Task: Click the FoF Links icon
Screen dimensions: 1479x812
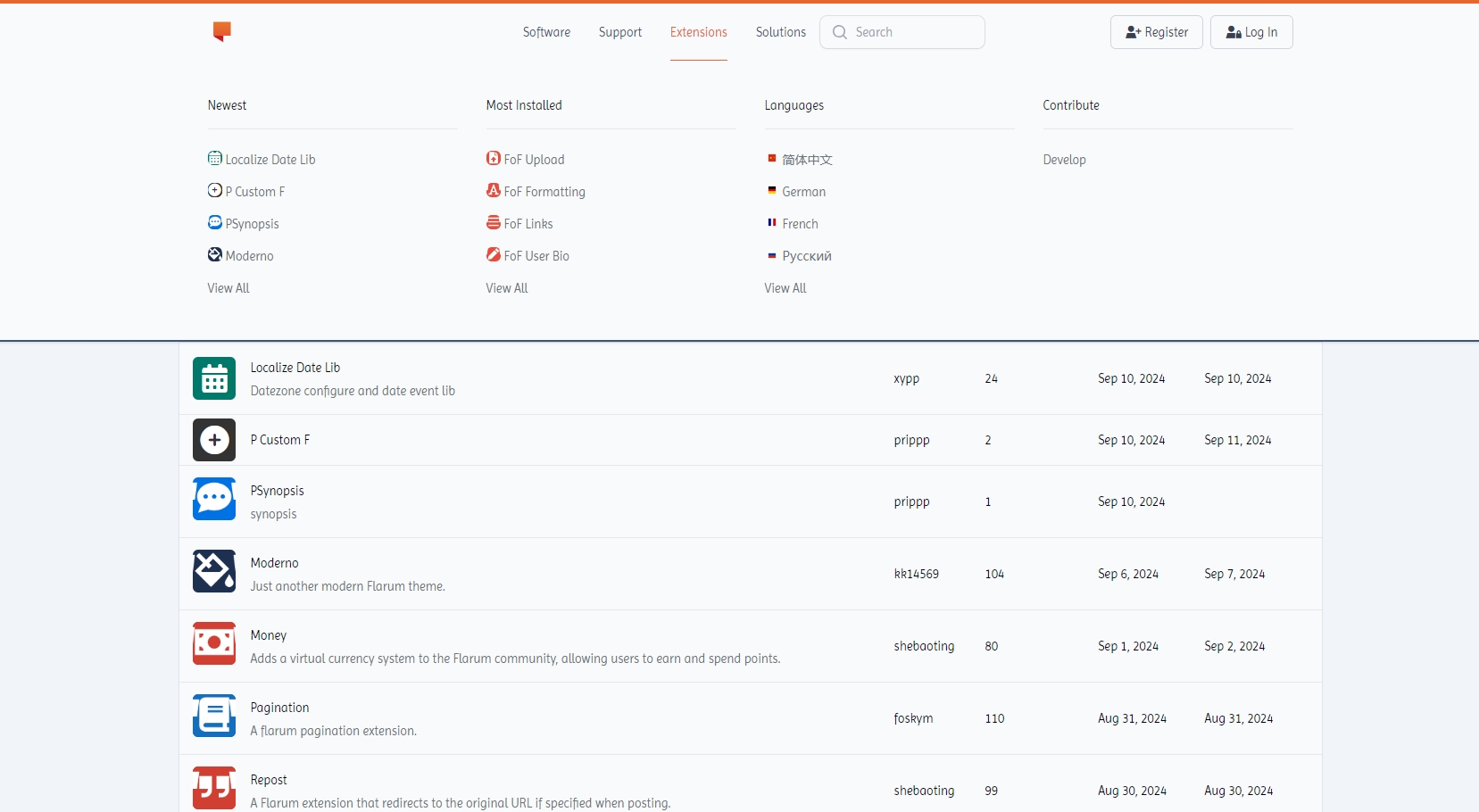Action: click(x=494, y=222)
